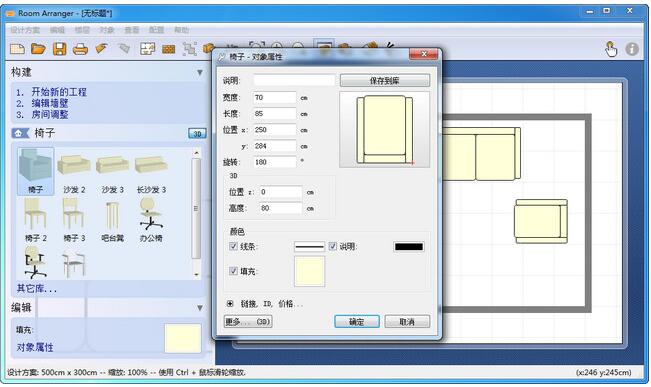The image size is (651, 387).
Task: Click the 旋转 rotation field showing 180
Action: pyautogui.click(x=274, y=162)
